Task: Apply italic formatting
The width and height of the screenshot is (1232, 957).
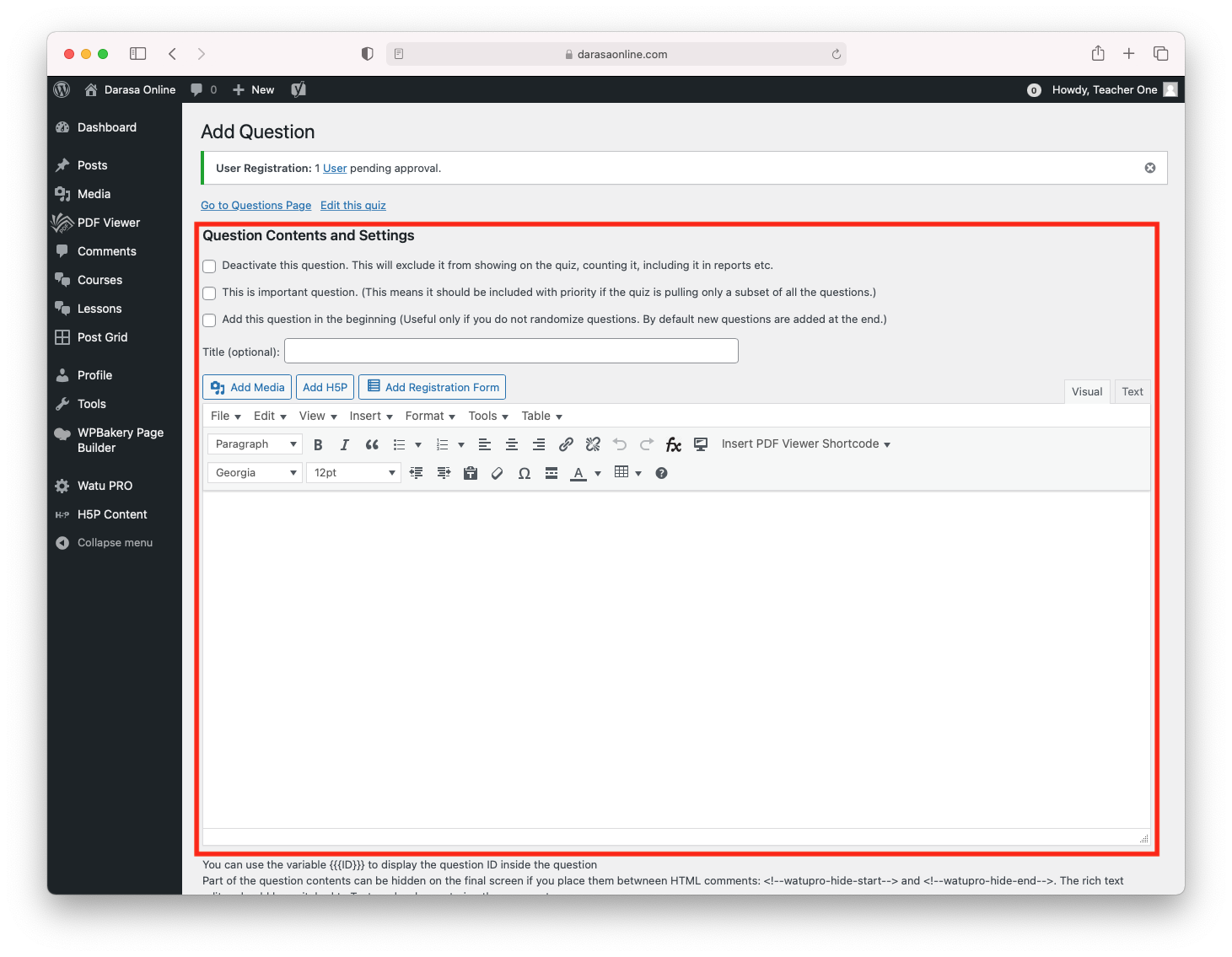Action: [344, 444]
